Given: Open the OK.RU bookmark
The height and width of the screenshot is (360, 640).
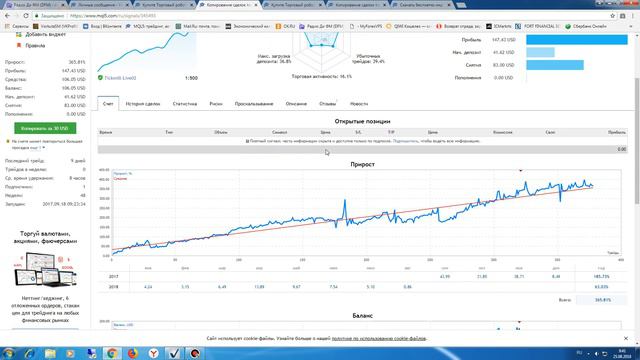Looking at the screenshot, I should 285,26.
